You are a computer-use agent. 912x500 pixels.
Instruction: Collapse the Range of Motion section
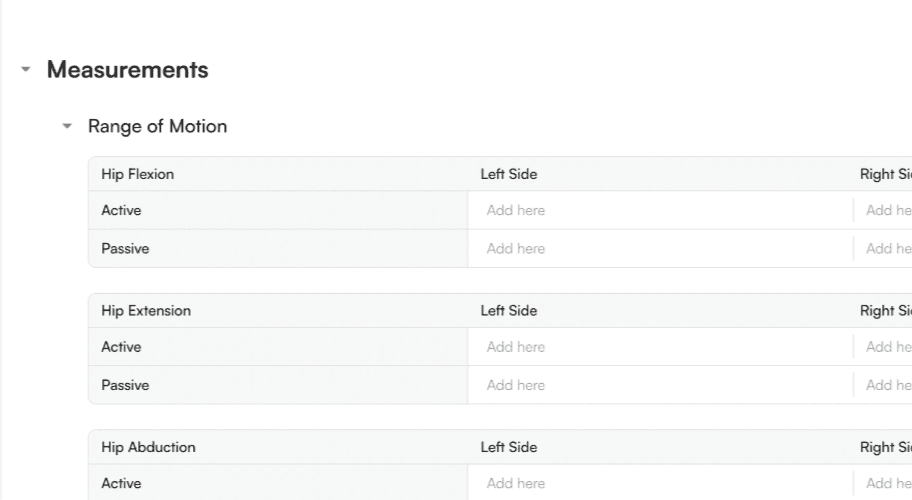pyautogui.click(x=67, y=127)
